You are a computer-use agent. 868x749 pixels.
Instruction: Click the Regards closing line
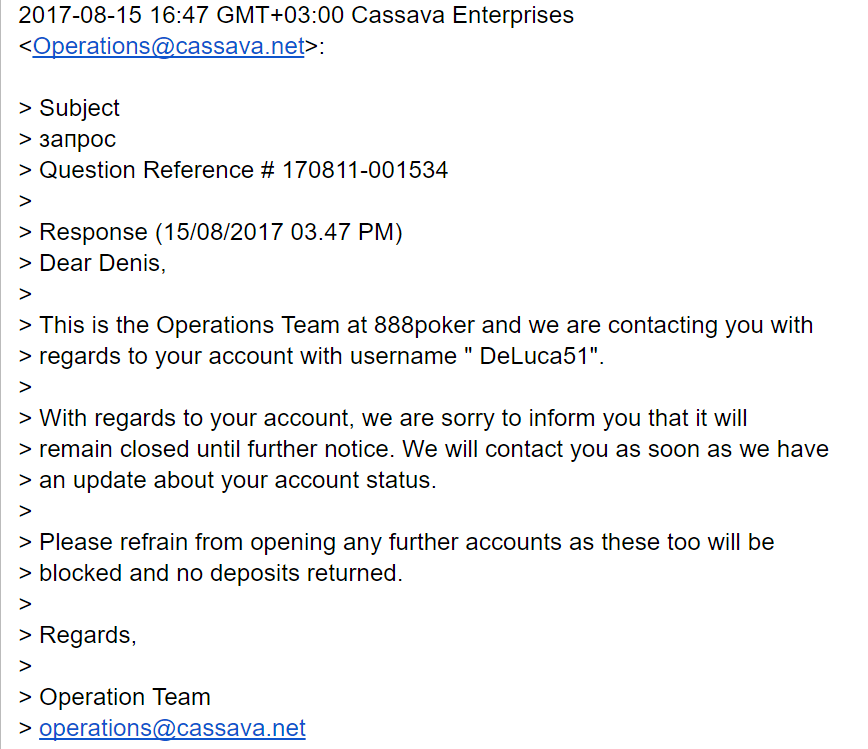(x=87, y=635)
